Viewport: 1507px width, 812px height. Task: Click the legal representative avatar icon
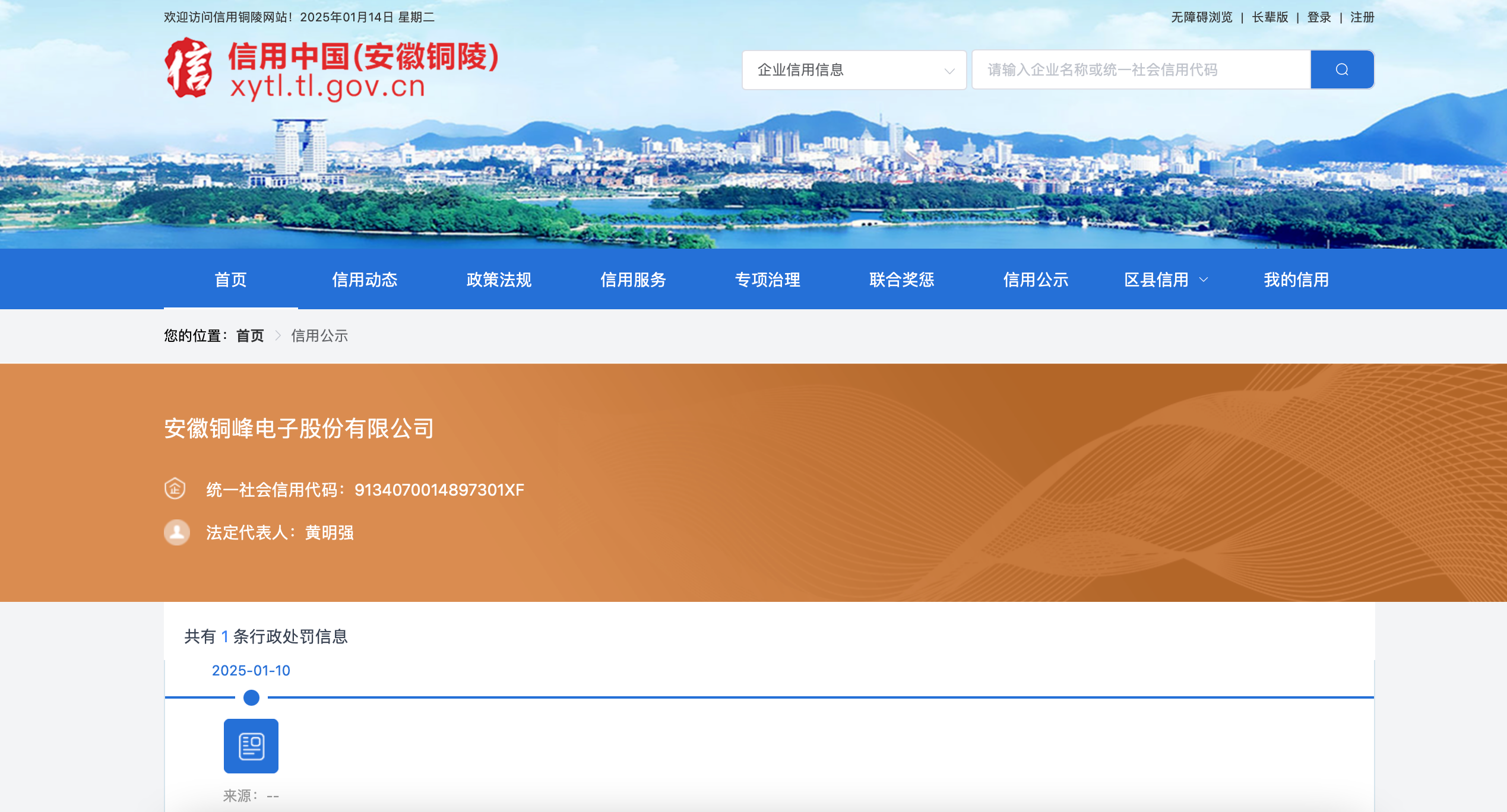[x=177, y=532]
